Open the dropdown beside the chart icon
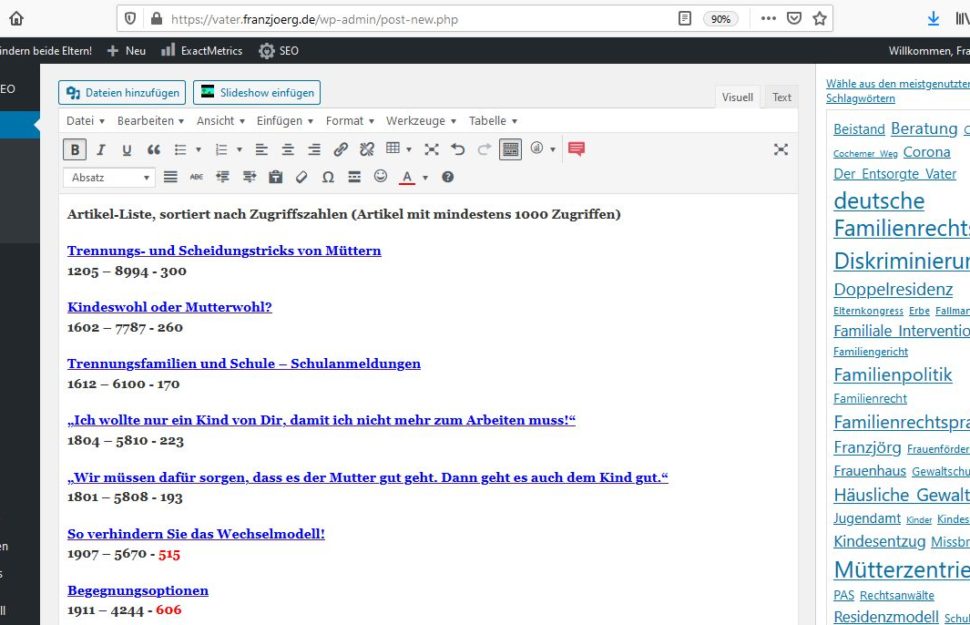970x625 pixels. pyautogui.click(x=552, y=149)
